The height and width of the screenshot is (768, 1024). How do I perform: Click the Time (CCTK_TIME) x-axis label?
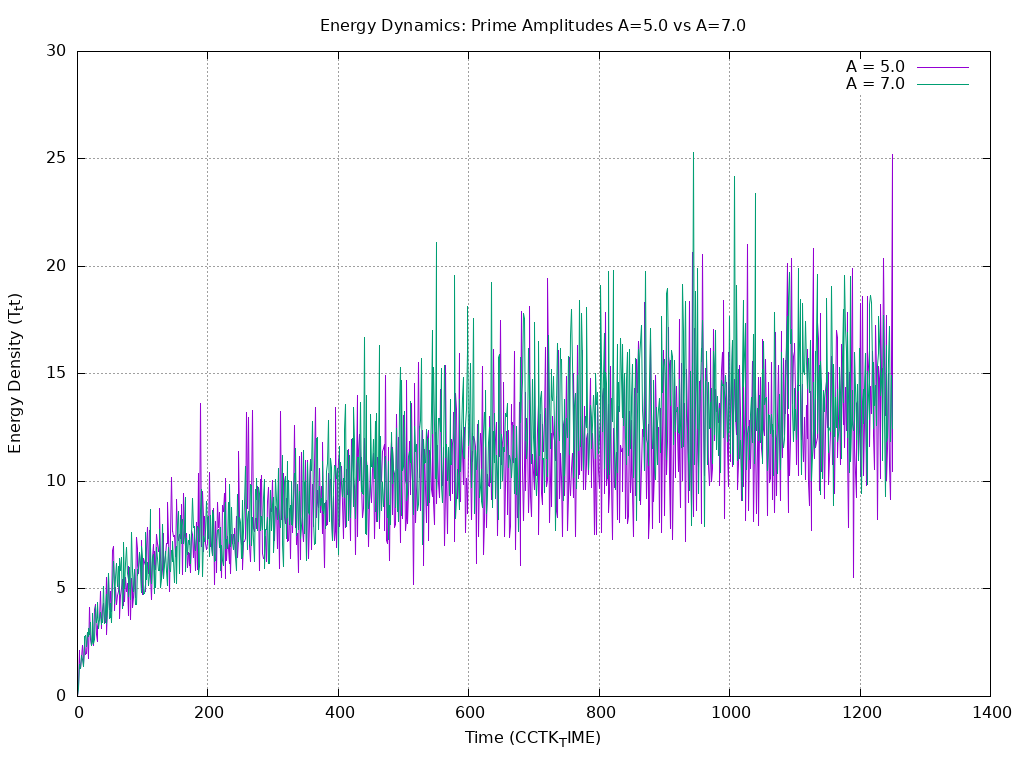tap(532, 738)
